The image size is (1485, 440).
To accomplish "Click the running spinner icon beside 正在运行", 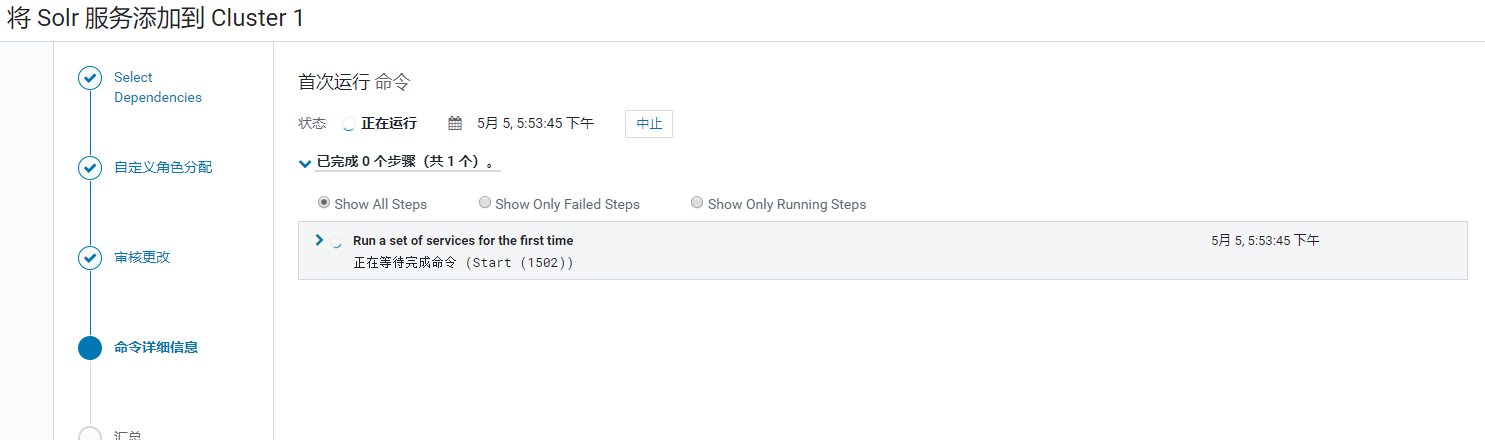I will coord(349,124).
